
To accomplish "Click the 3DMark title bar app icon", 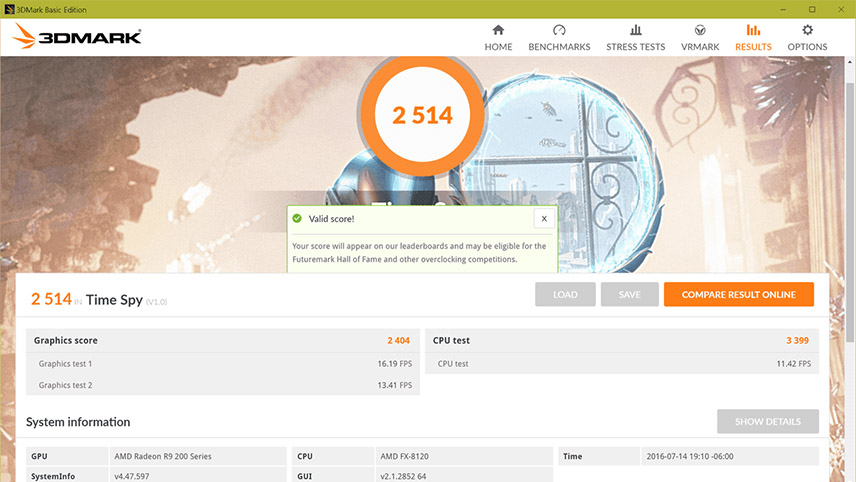I will point(9,9).
